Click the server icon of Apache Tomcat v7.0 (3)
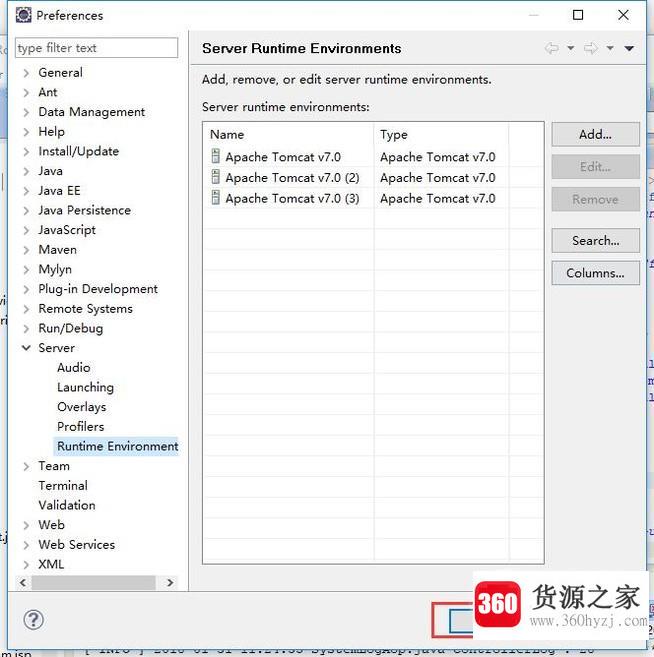The width and height of the screenshot is (654, 657). [x=215, y=198]
